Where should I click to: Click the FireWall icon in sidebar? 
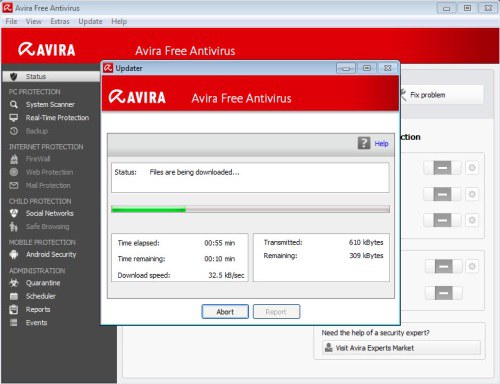coord(14,159)
